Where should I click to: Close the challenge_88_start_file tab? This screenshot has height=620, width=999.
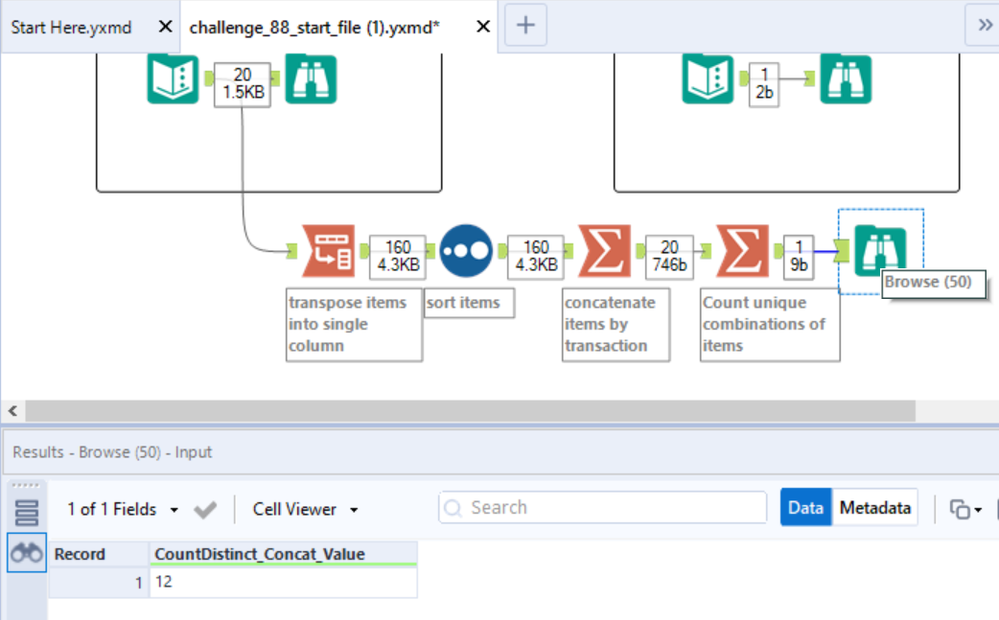[x=483, y=27]
